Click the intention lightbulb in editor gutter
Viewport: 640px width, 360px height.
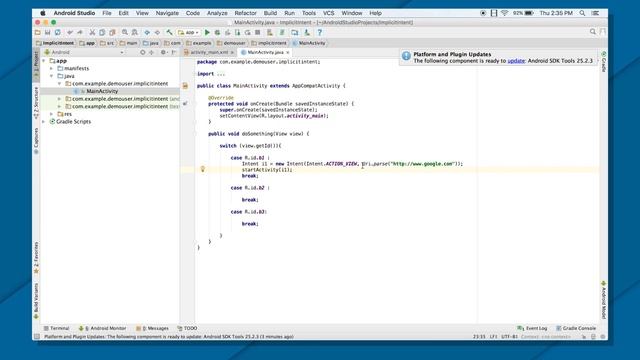[202, 169]
